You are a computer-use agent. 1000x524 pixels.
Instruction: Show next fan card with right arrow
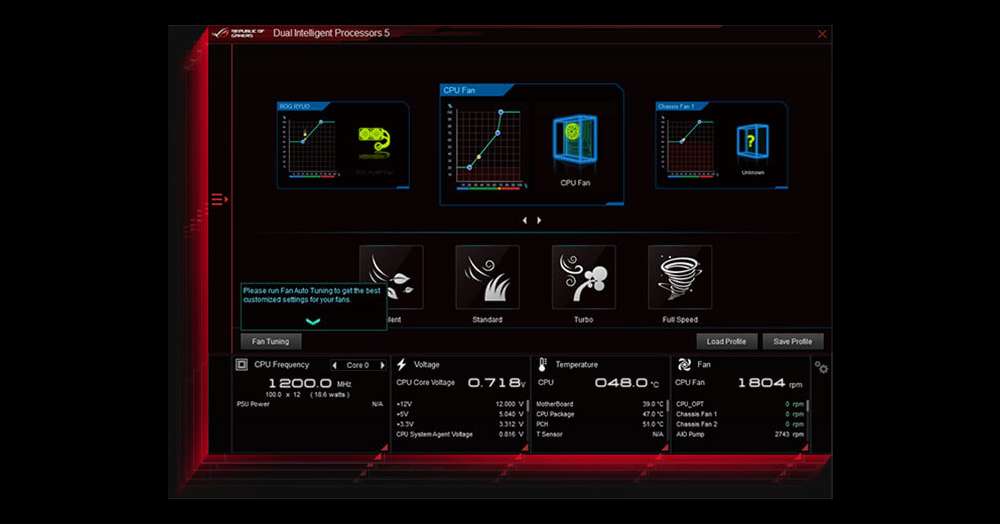539,220
